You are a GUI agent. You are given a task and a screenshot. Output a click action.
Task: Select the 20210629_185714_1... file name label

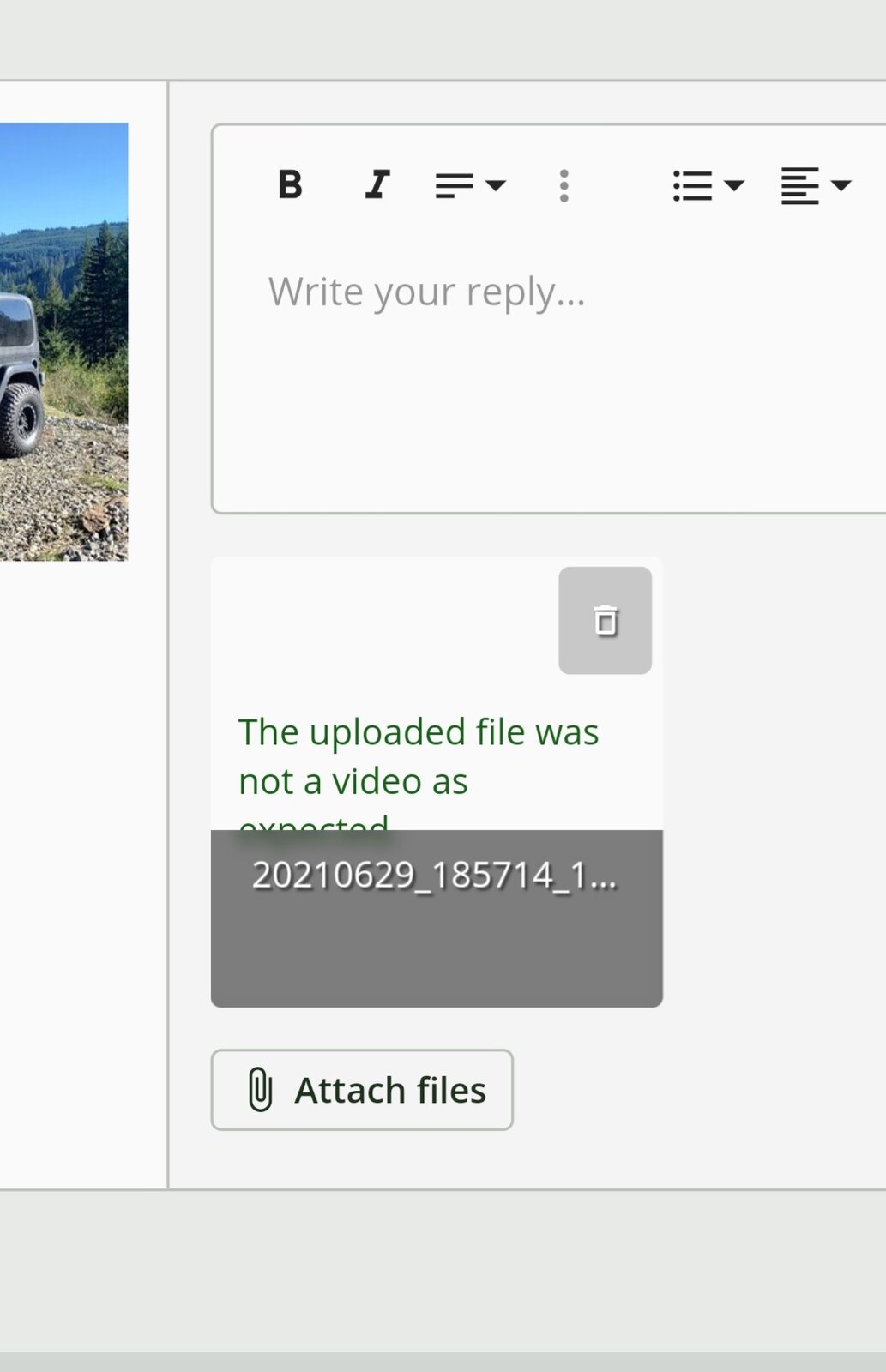(434, 876)
